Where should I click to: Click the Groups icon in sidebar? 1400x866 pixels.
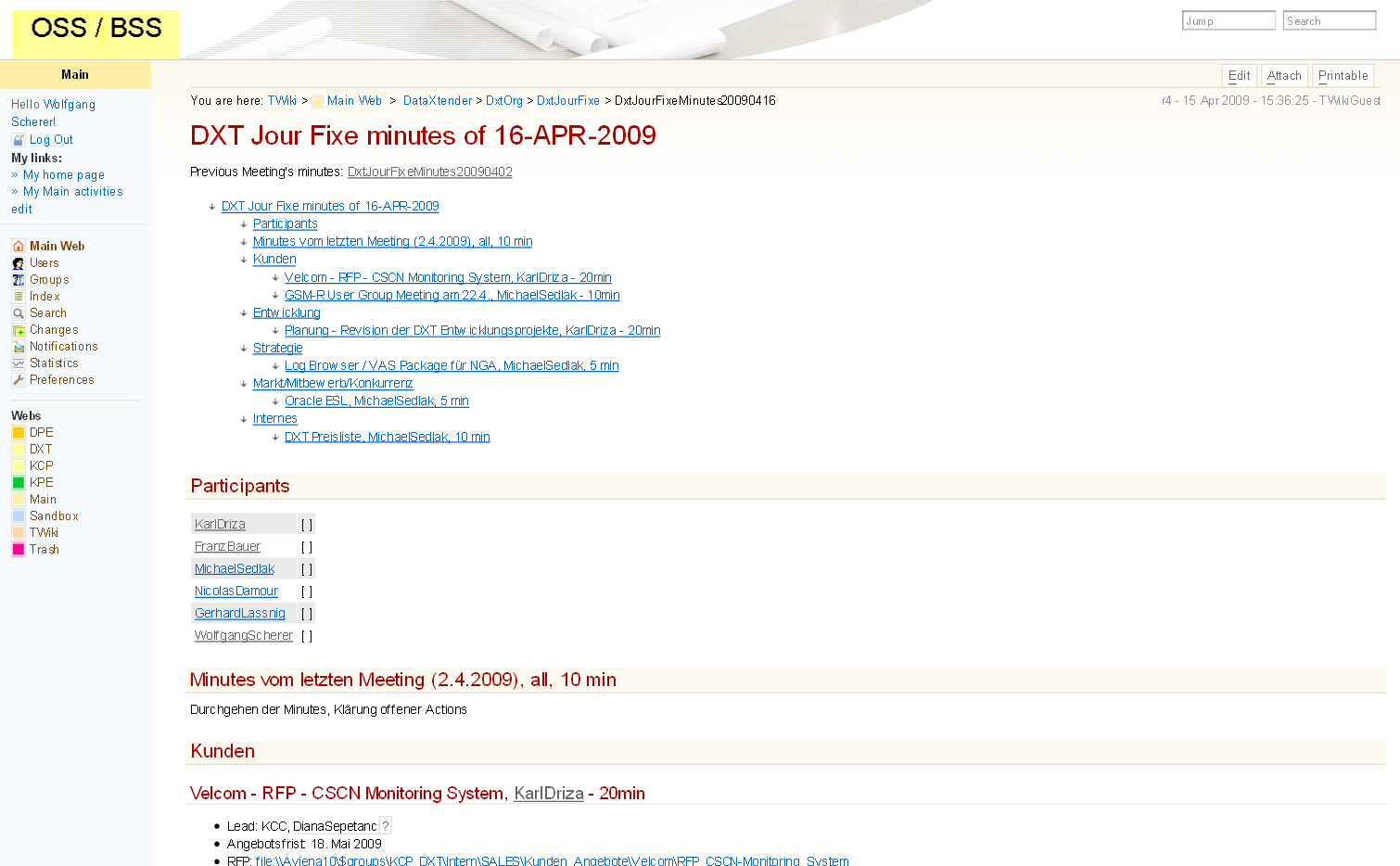(x=18, y=280)
